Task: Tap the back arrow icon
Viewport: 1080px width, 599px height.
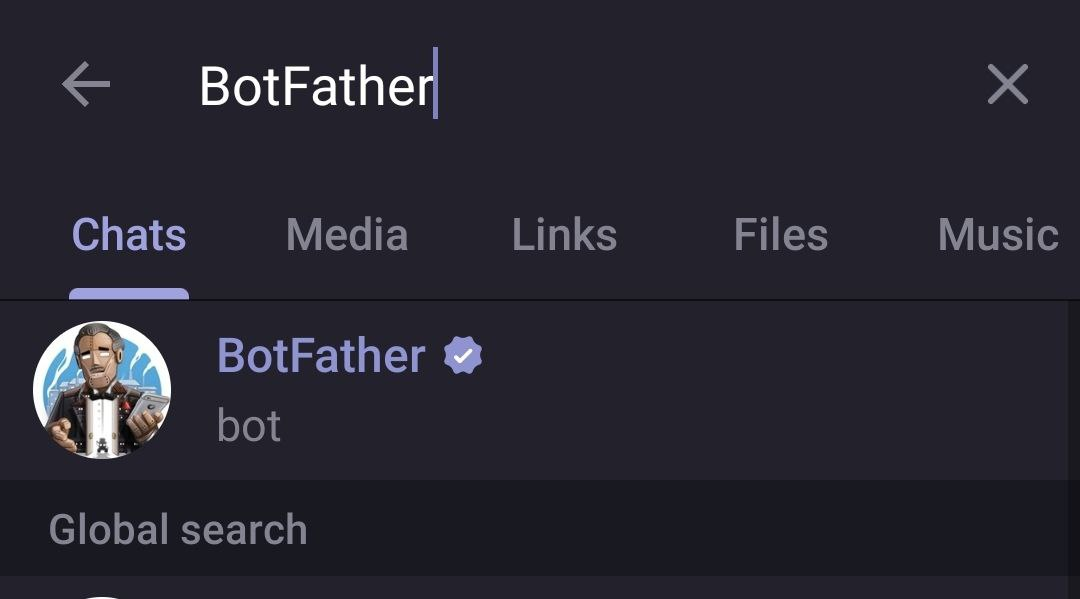Action: point(86,85)
